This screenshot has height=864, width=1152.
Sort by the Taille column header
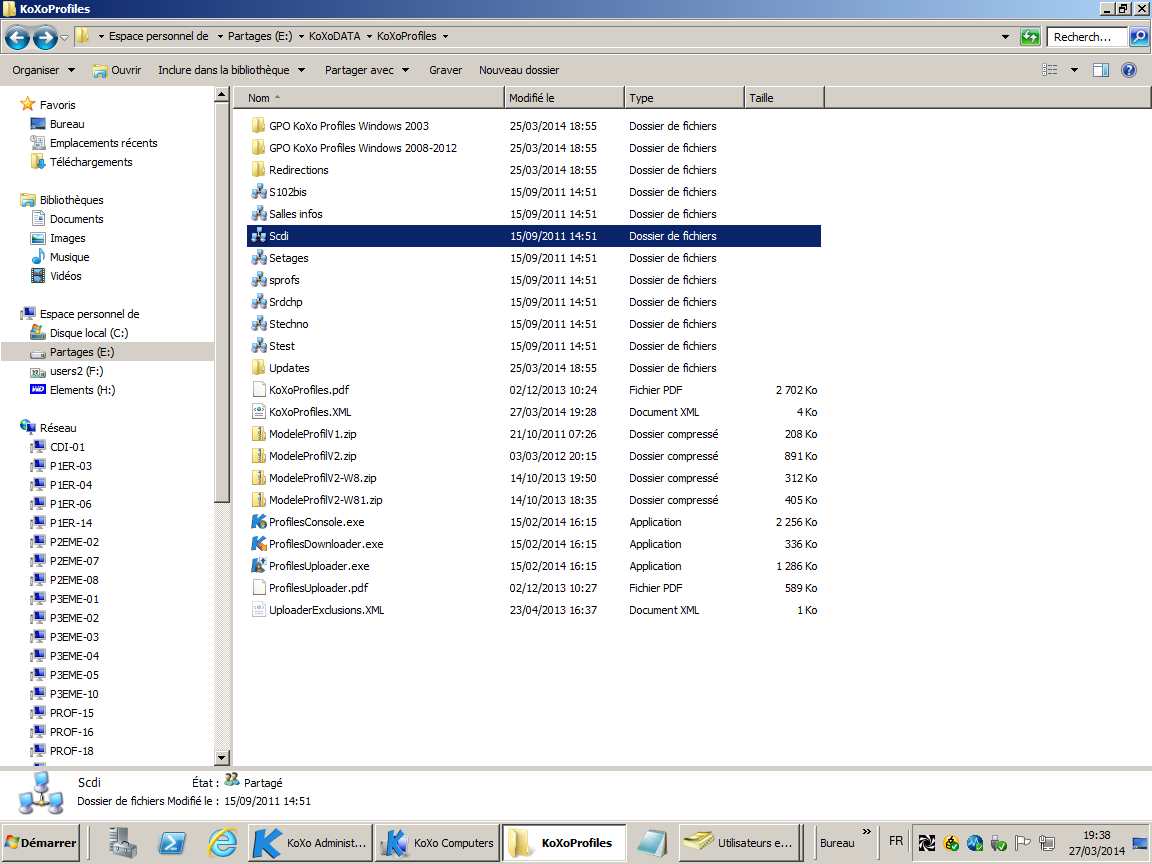(785, 98)
